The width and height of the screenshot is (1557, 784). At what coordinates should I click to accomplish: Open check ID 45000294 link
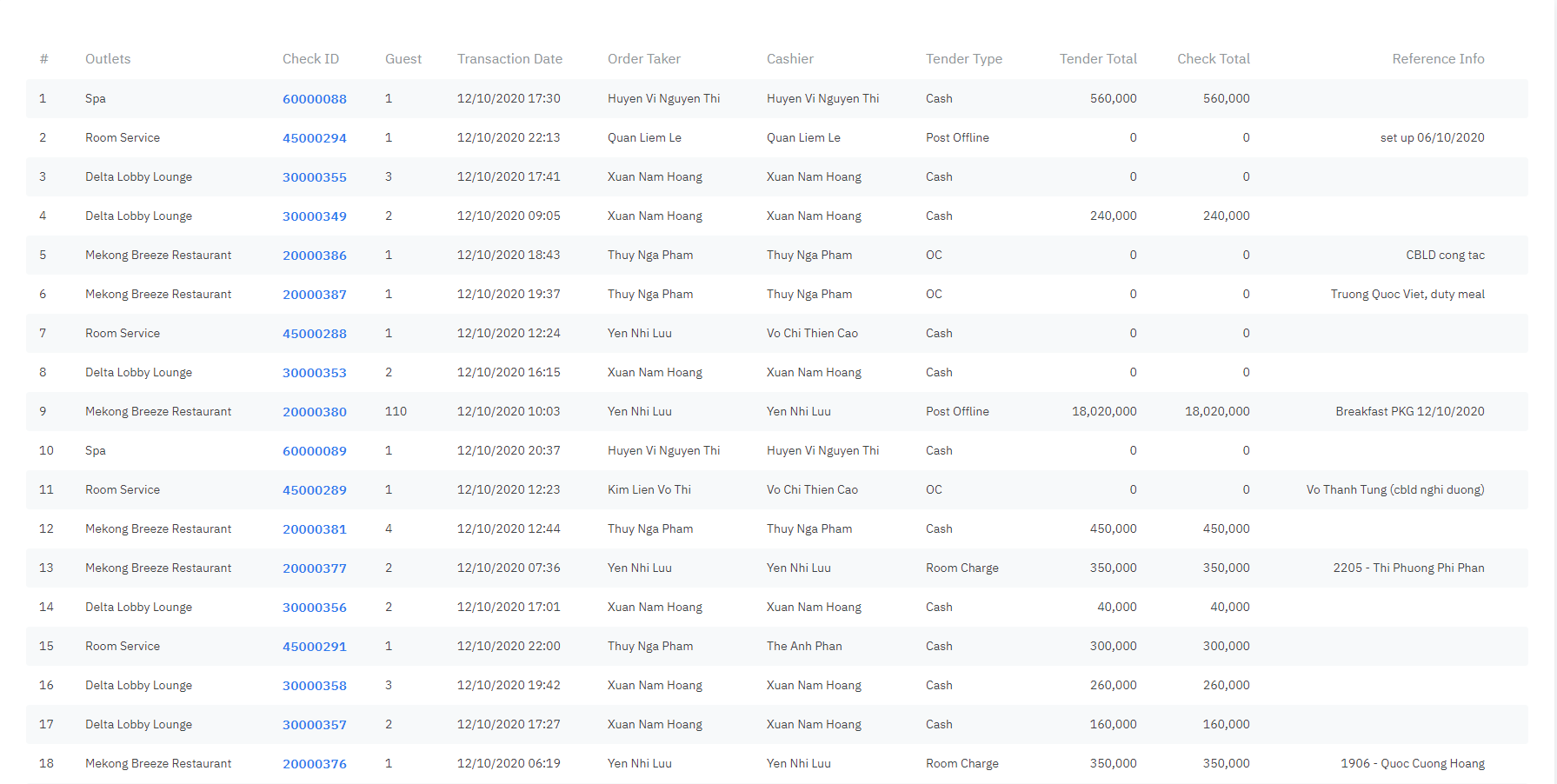pos(314,138)
